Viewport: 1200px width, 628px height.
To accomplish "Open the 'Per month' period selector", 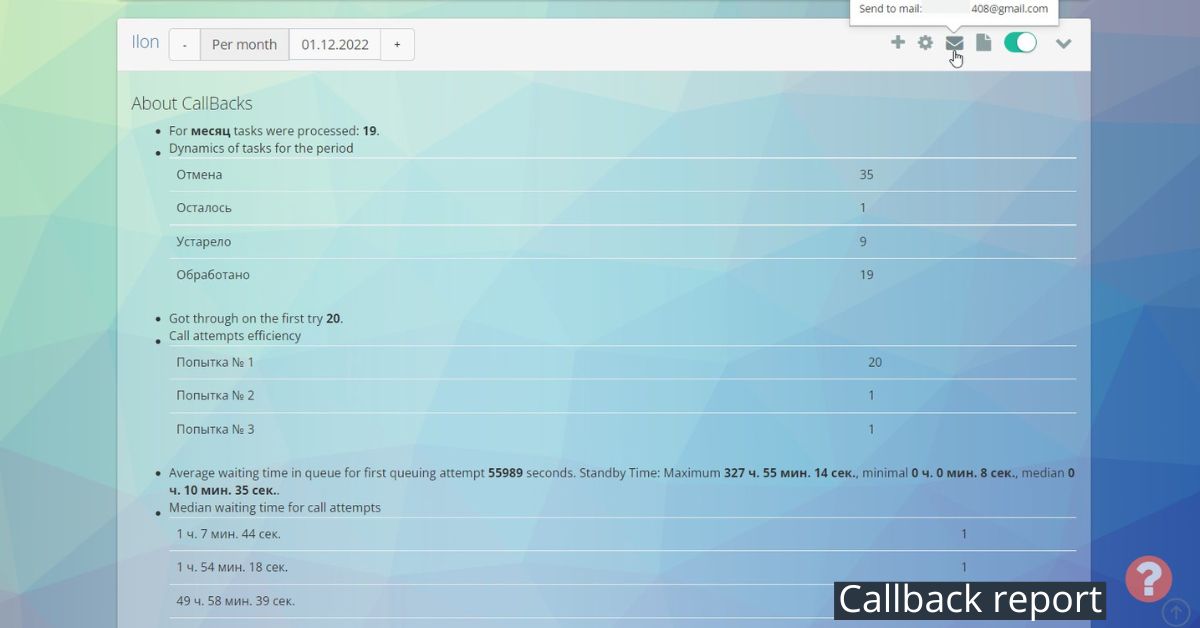I will [244, 44].
